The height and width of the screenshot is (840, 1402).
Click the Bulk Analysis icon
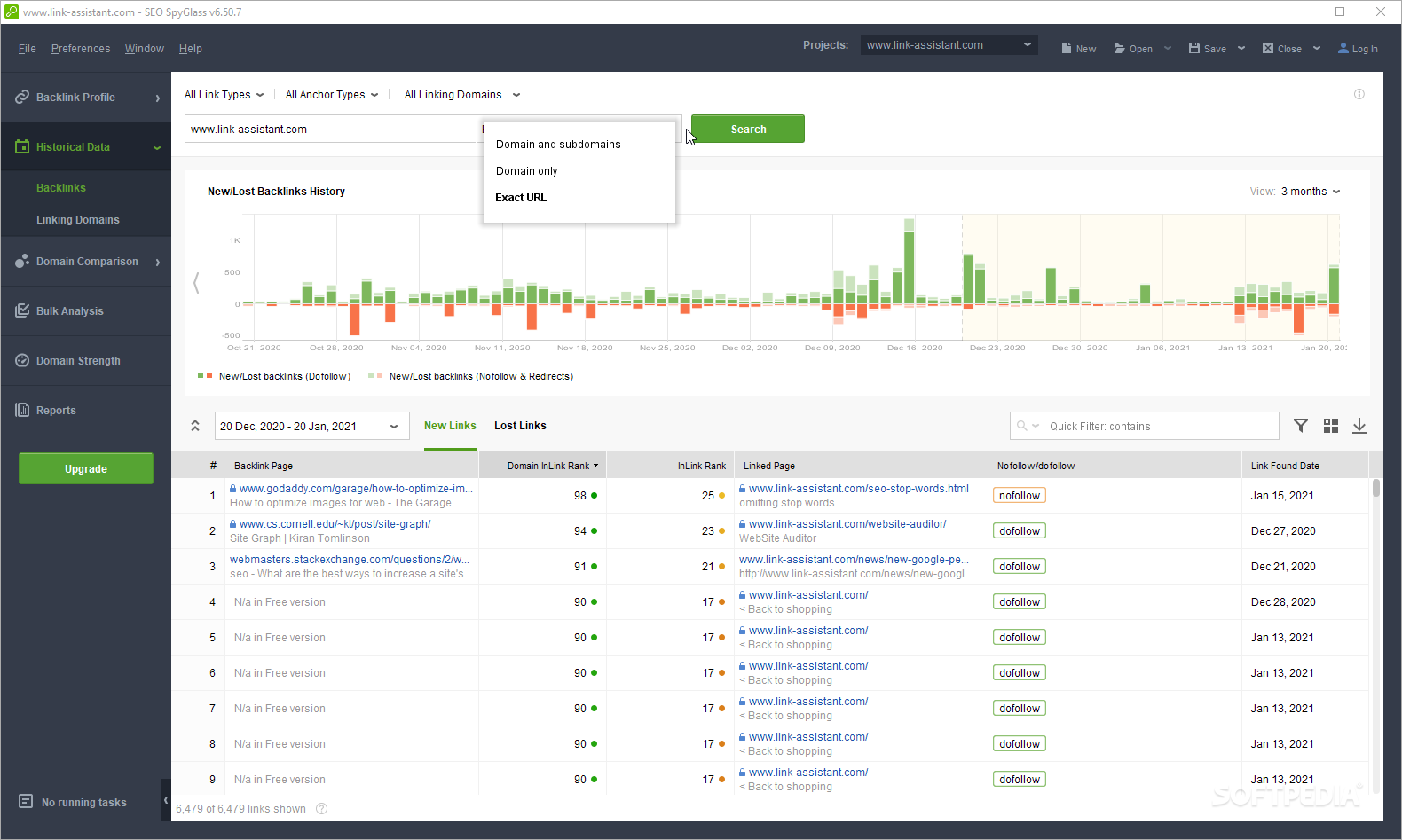pyautogui.click(x=22, y=310)
